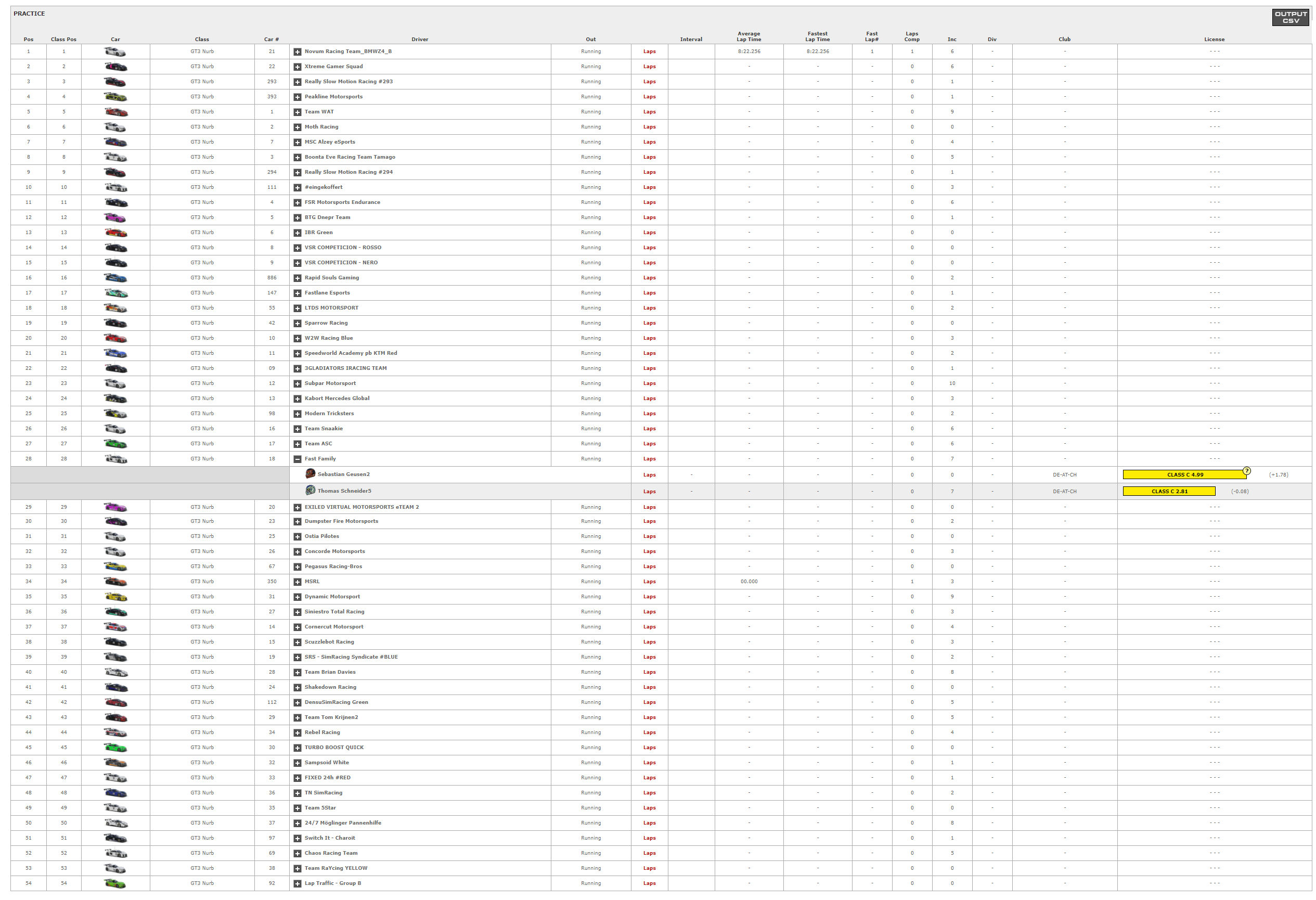Viewport: 1316px width, 900px height.
Task: Expand SRS - SimRacing Syndicate #BLUE row
Action: tap(298, 658)
